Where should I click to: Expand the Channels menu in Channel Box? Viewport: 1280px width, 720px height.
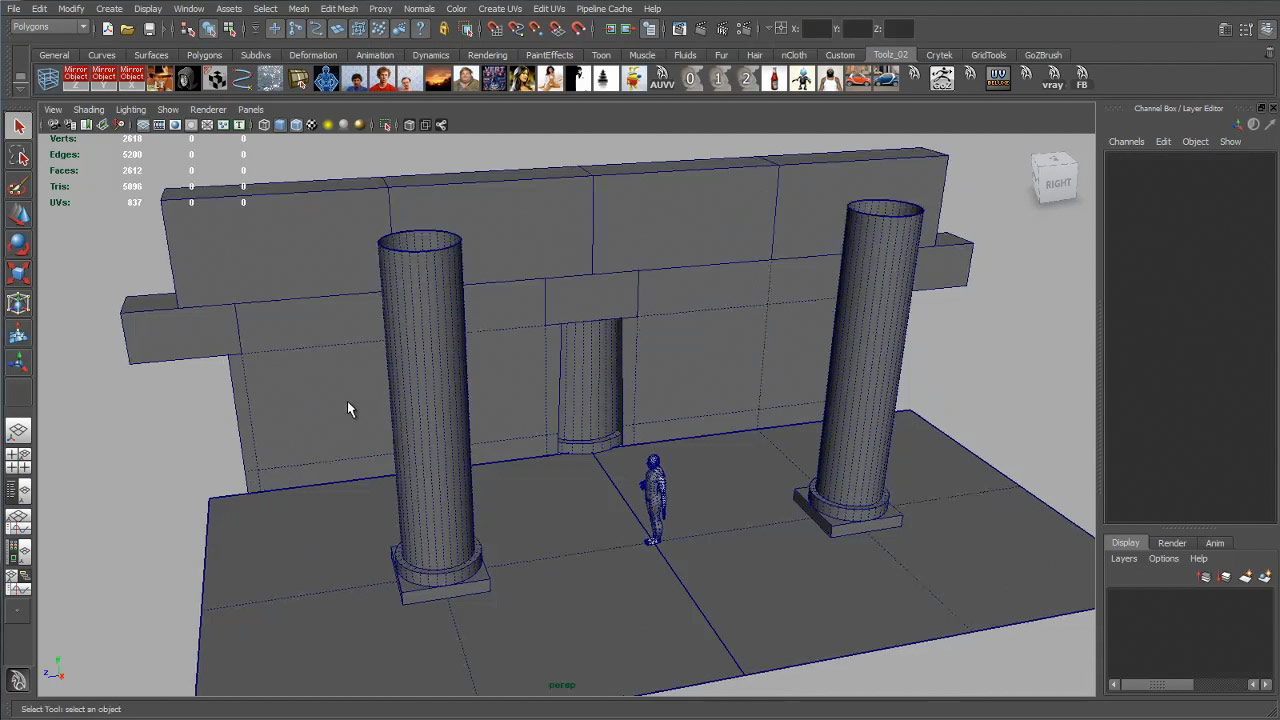(1126, 142)
